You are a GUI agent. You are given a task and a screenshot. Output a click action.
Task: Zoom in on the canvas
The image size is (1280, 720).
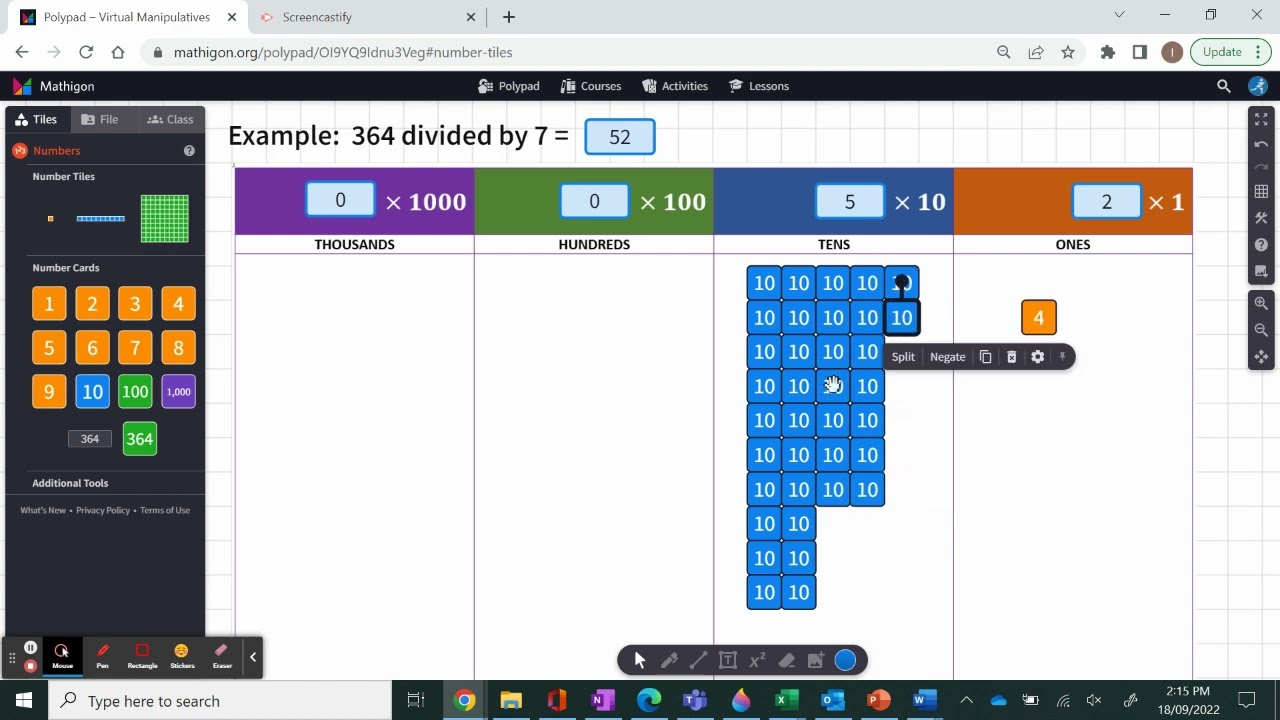click(x=1261, y=303)
